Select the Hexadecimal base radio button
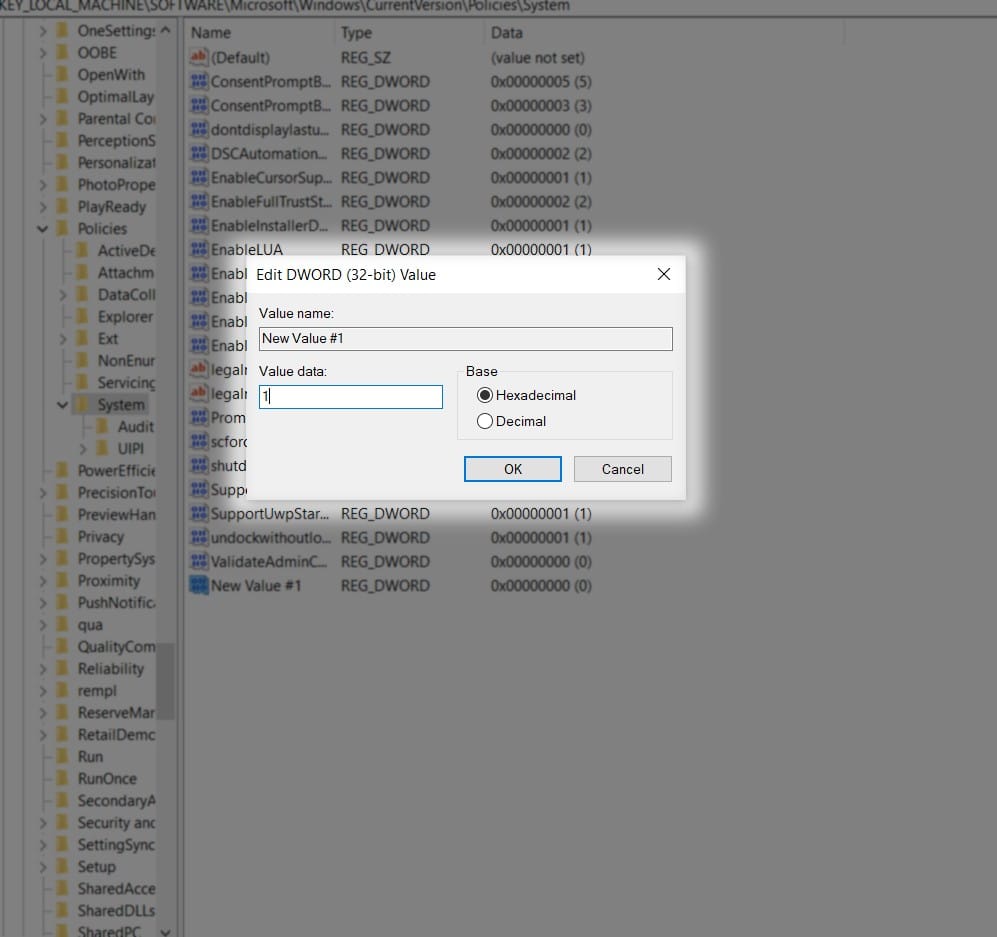The width and height of the screenshot is (997, 937). [485, 395]
